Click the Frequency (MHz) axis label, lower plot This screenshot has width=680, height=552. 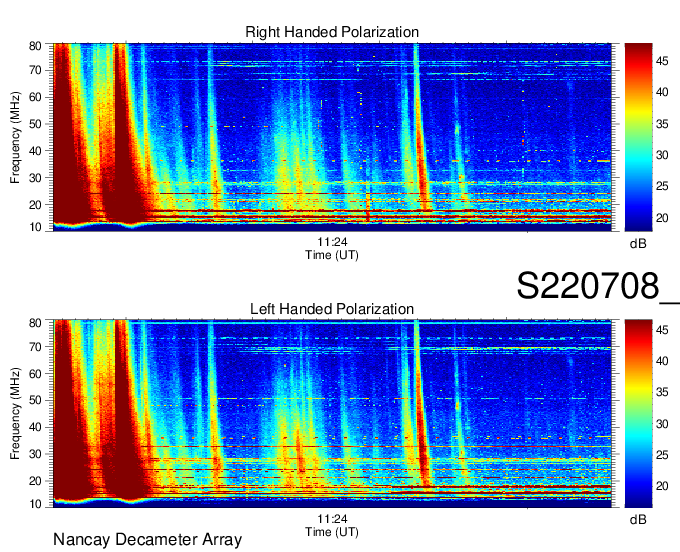[15, 414]
